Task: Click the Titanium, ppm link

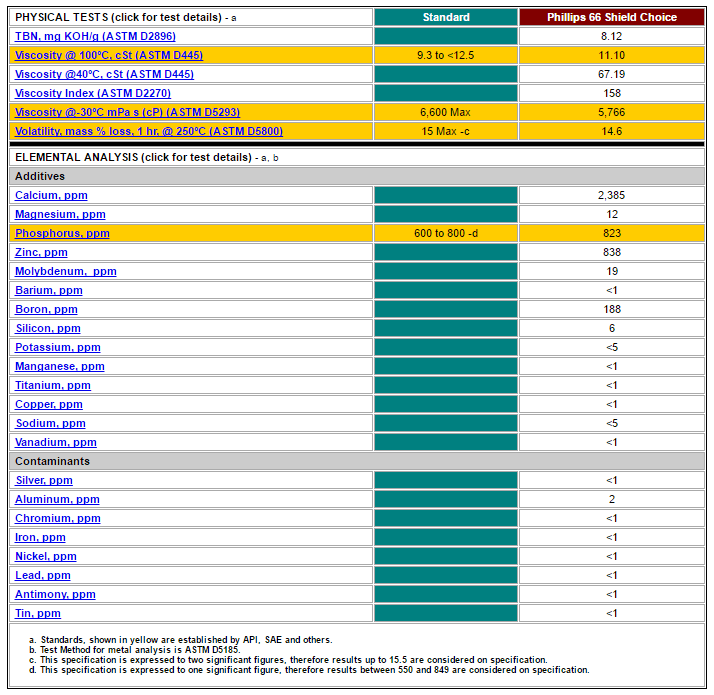Action: coord(53,385)
